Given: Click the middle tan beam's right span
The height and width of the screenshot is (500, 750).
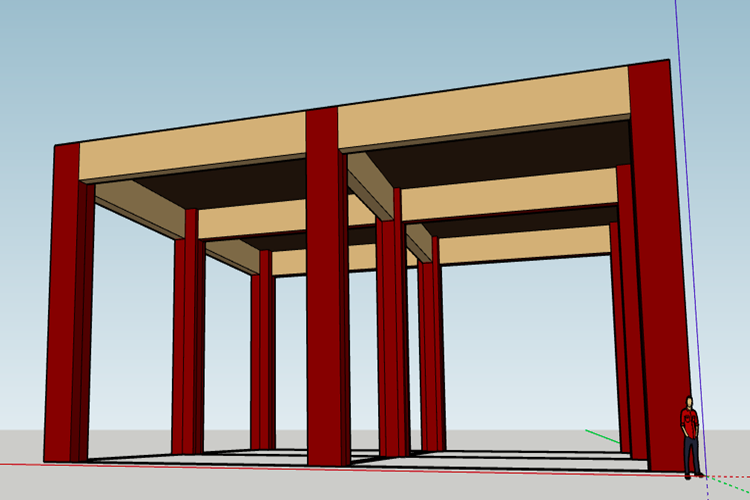Looking at the screenshot, I should point(509,195).
